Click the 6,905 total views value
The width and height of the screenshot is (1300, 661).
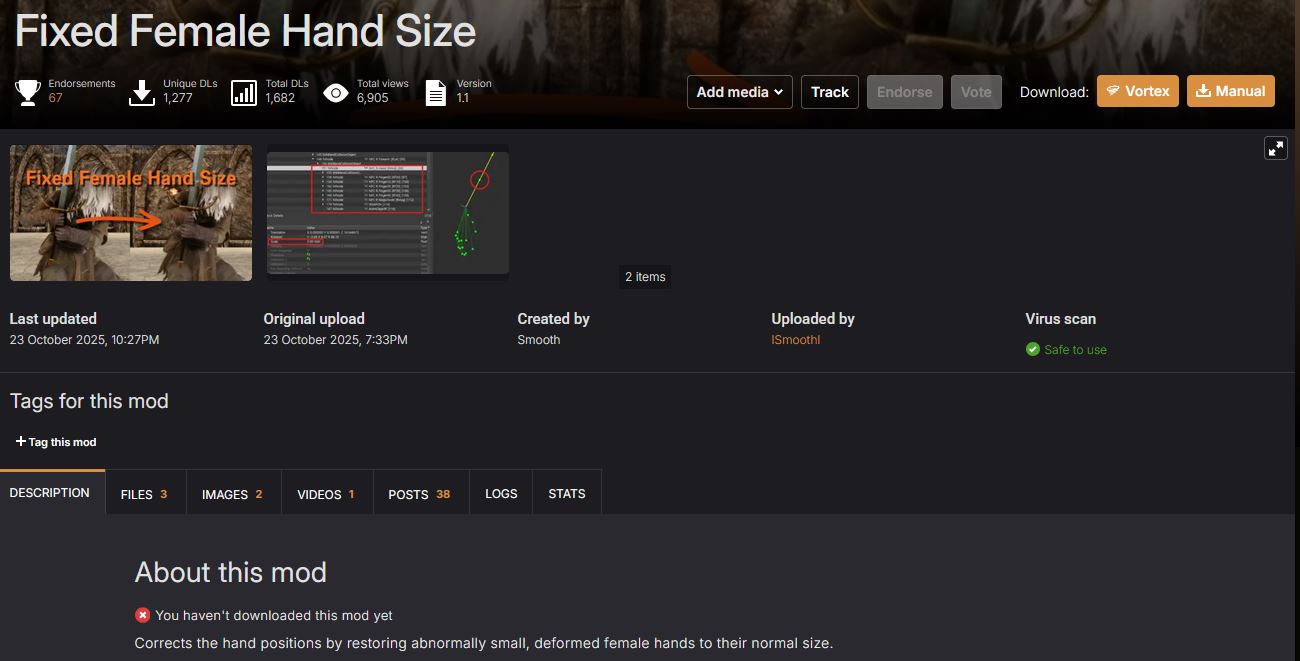tap(372, 98)
